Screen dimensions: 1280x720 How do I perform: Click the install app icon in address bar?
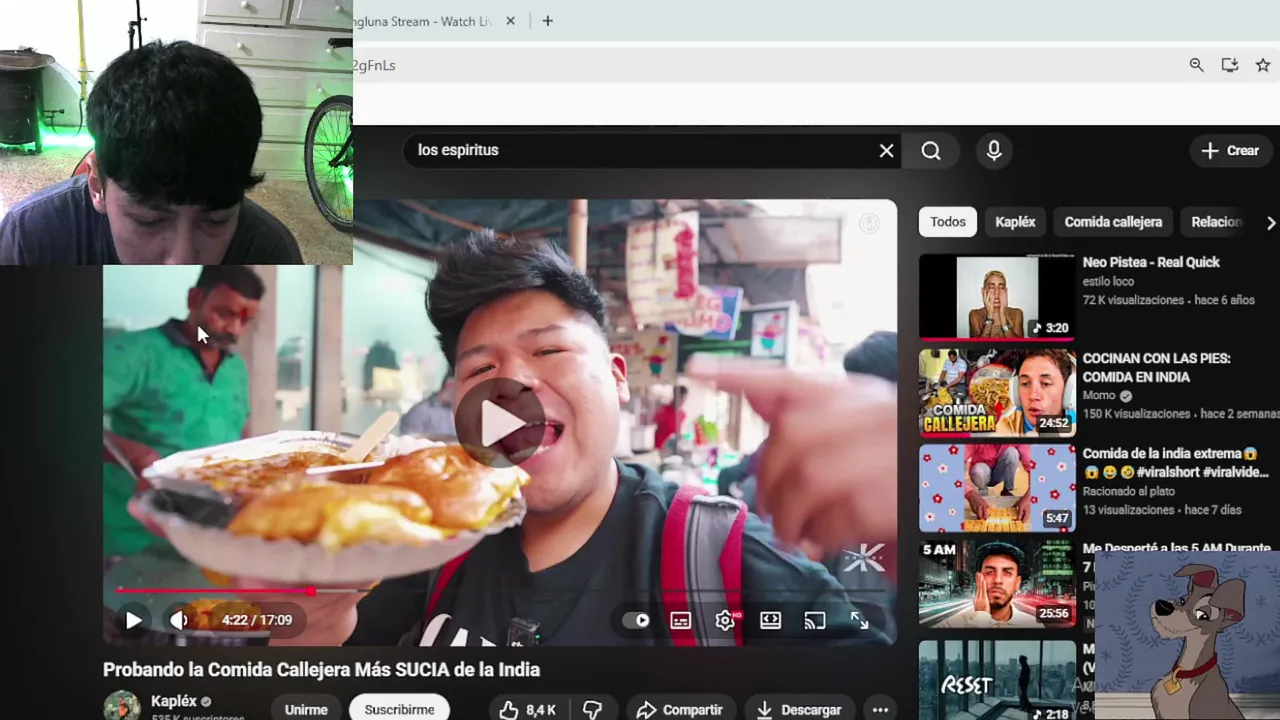[1230, 65]
